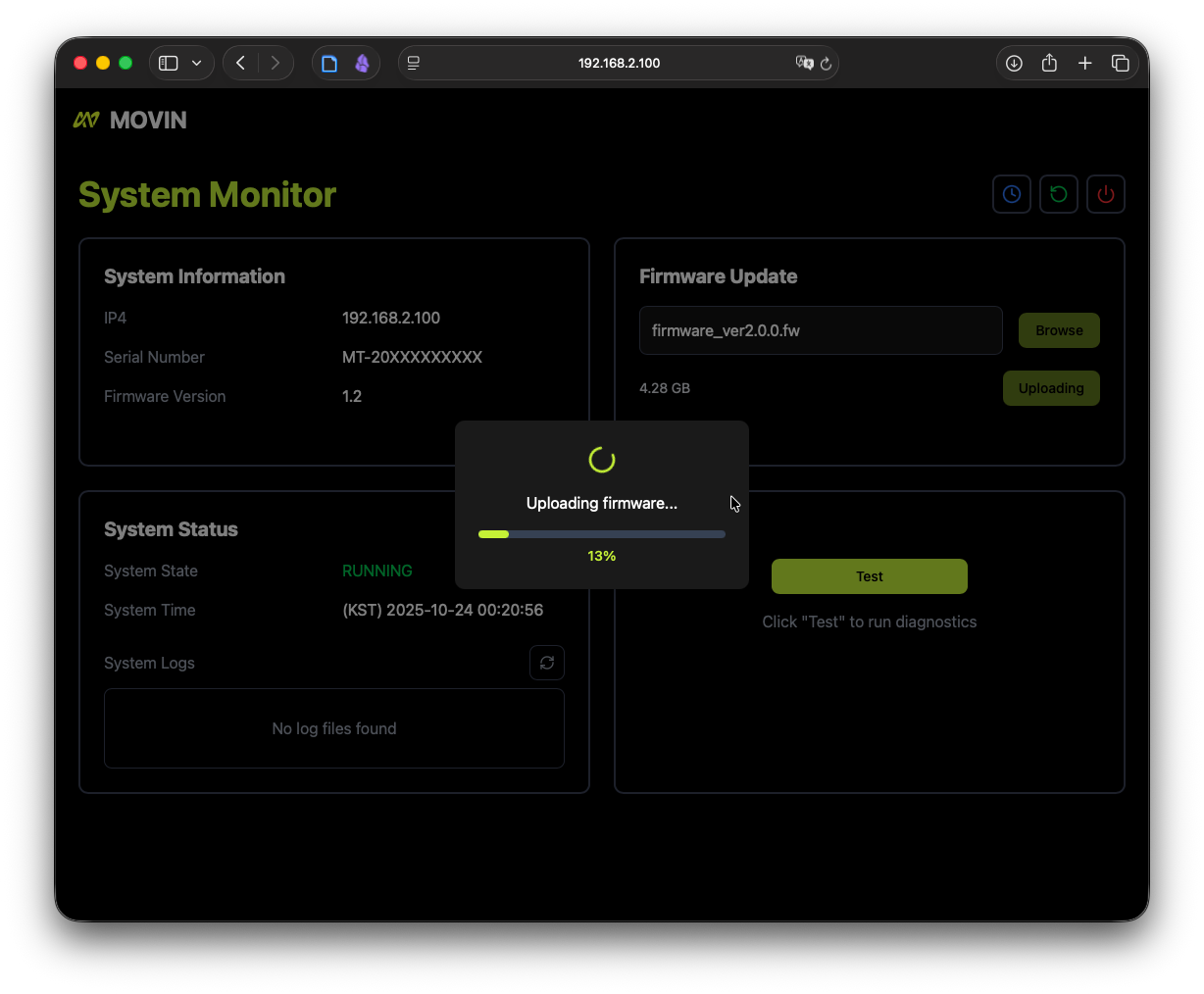Click the Browse button
1204x994 pixels.
(x=1059, y=330)
